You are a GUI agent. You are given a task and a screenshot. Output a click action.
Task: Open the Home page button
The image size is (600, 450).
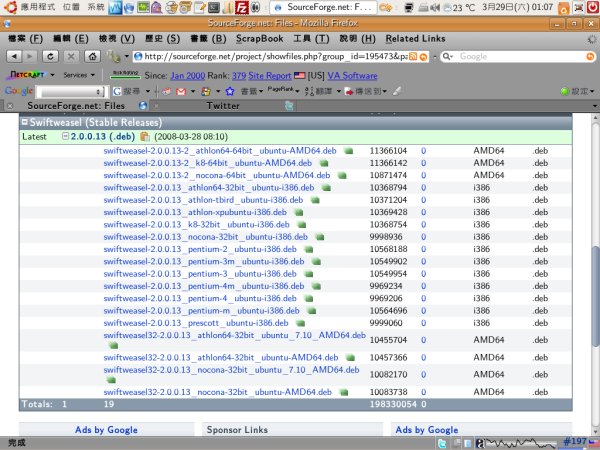point(92,57)
